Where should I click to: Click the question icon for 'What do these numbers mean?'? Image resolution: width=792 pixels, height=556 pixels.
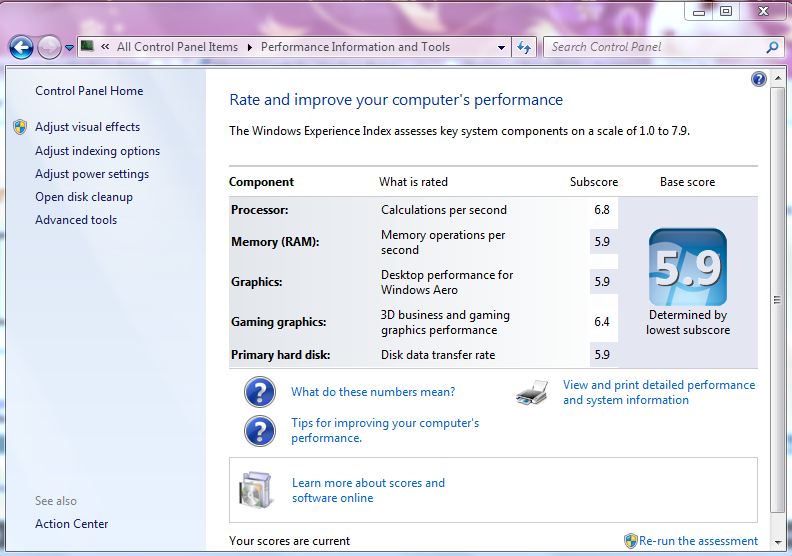260,392
